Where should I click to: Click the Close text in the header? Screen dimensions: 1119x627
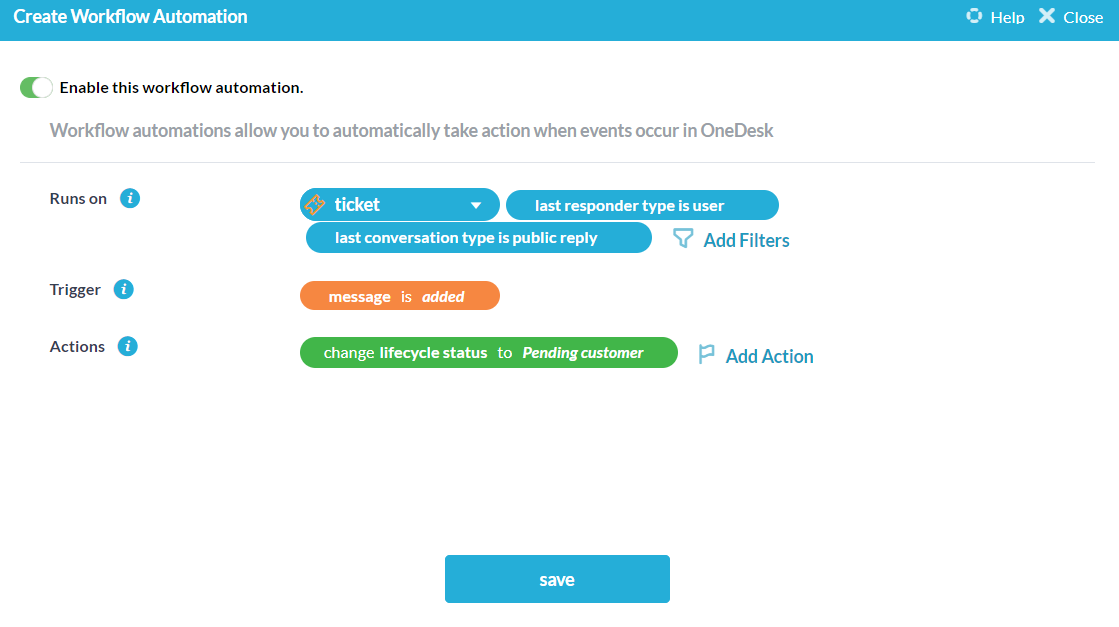1083,17
